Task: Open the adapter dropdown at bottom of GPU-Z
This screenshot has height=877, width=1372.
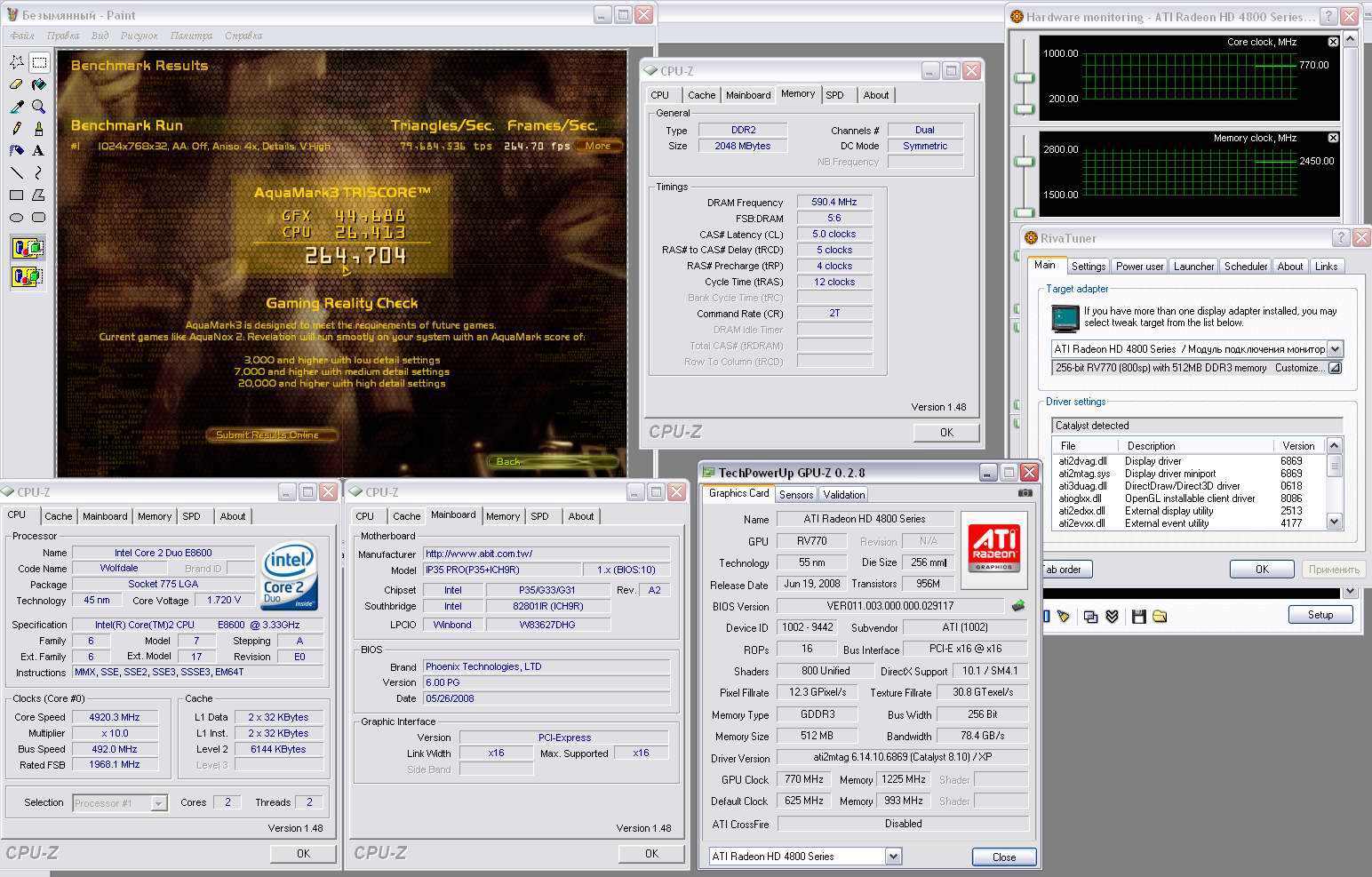Action: pyautogui.click(x=893, y=857)
